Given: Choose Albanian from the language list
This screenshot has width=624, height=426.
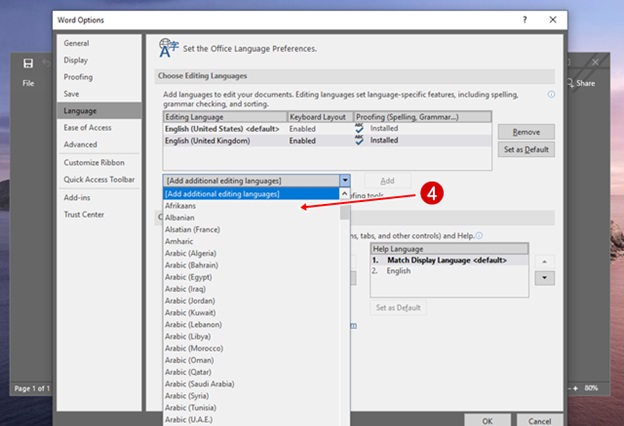Looking at the screenshot, I should [251, 218].
